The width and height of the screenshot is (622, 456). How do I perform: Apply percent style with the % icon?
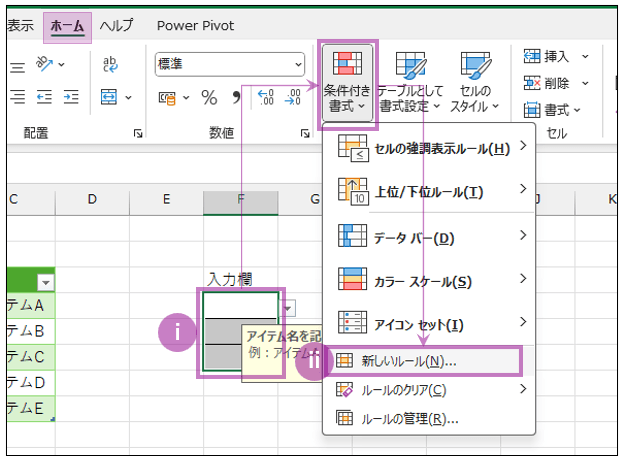coord(209,97)
